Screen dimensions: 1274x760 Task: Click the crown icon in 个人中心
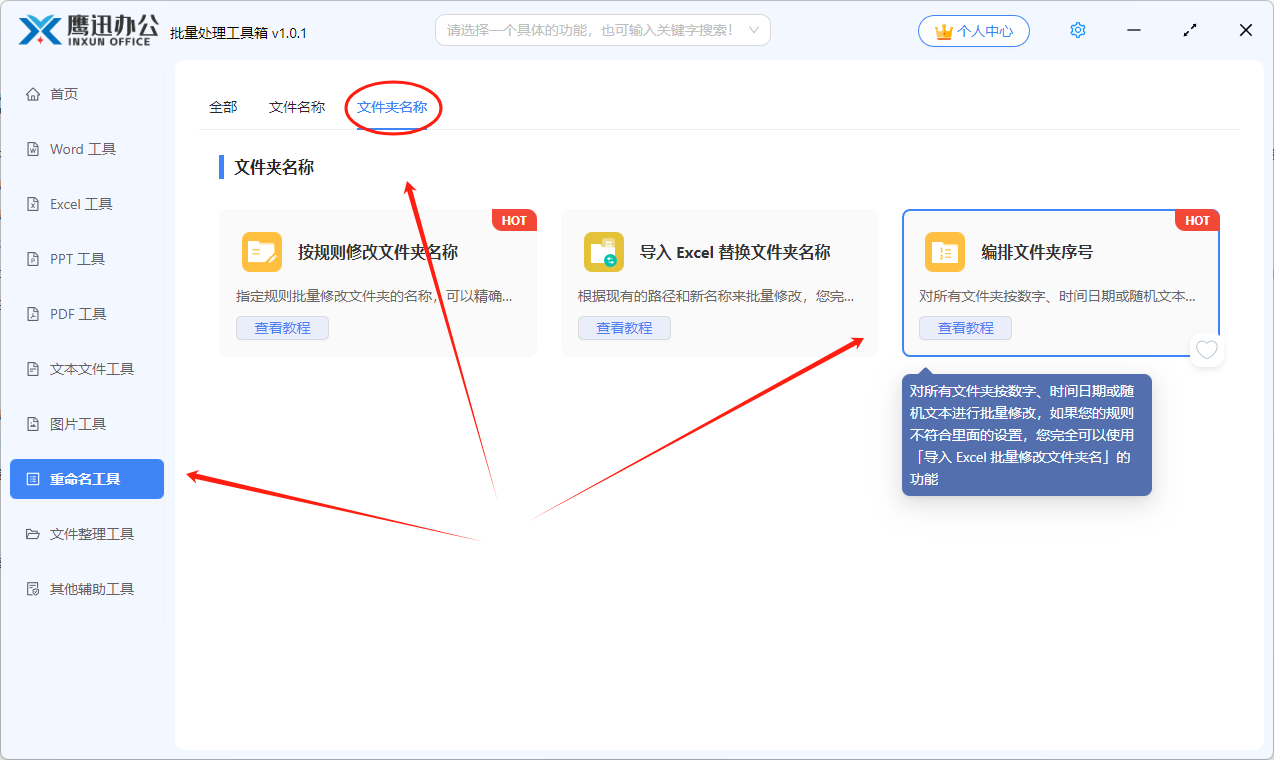[x=943, y=32]
